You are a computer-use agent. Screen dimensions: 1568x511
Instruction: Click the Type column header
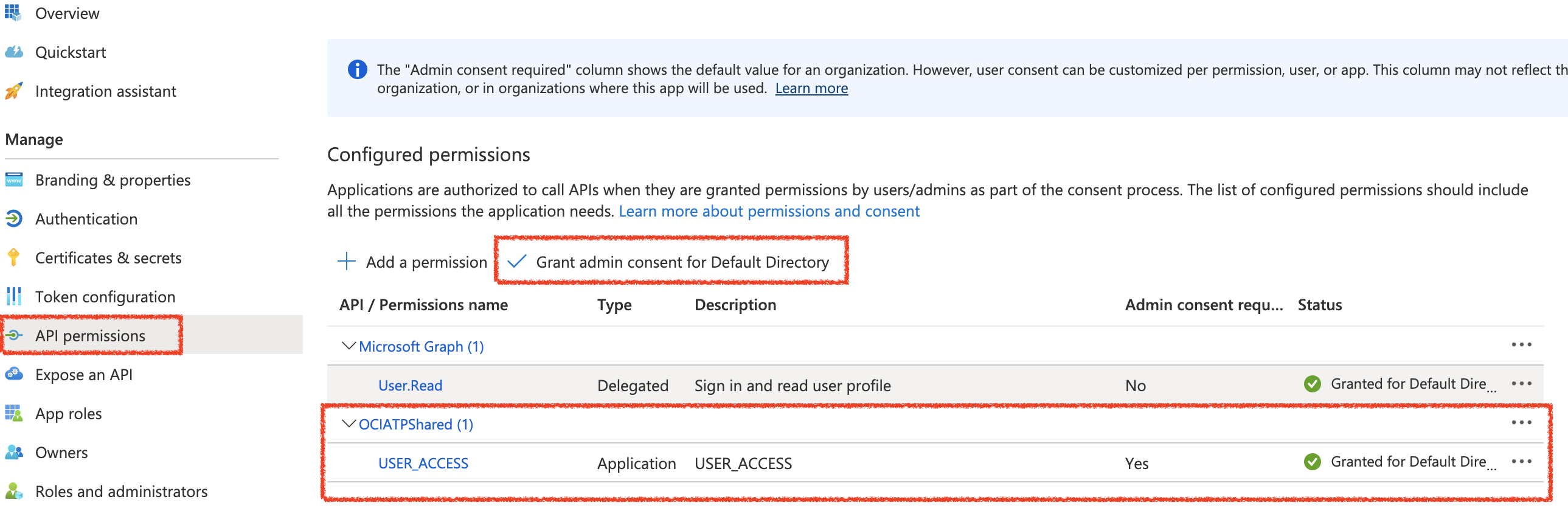coord(614,305)
